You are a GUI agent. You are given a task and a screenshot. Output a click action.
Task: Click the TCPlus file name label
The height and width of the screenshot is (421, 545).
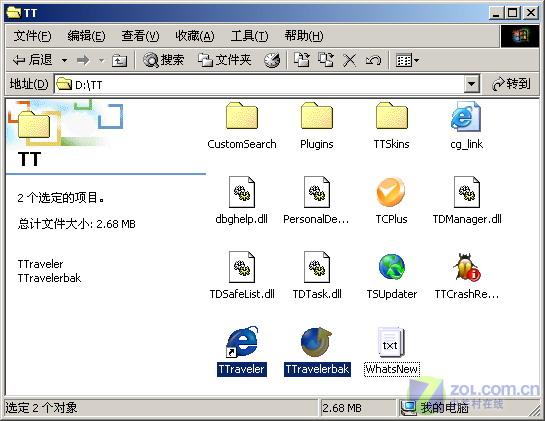(391, 219)
